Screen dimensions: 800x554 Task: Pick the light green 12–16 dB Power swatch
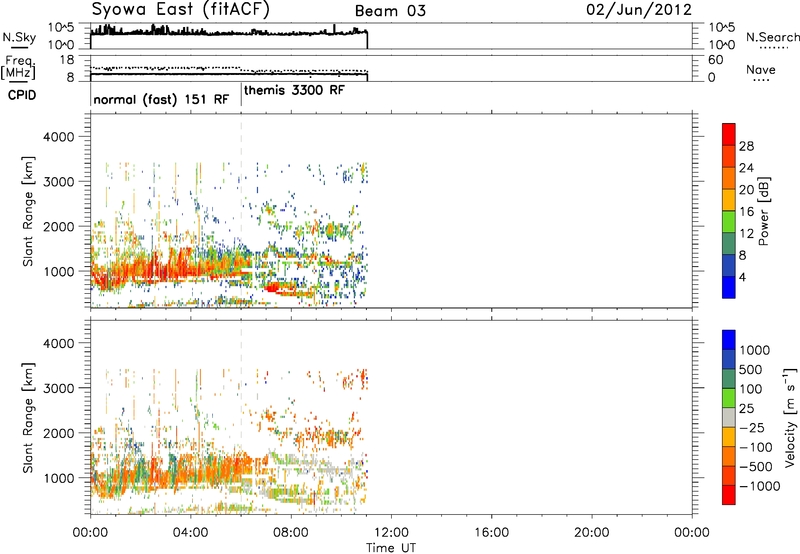[x=729, y=221]
